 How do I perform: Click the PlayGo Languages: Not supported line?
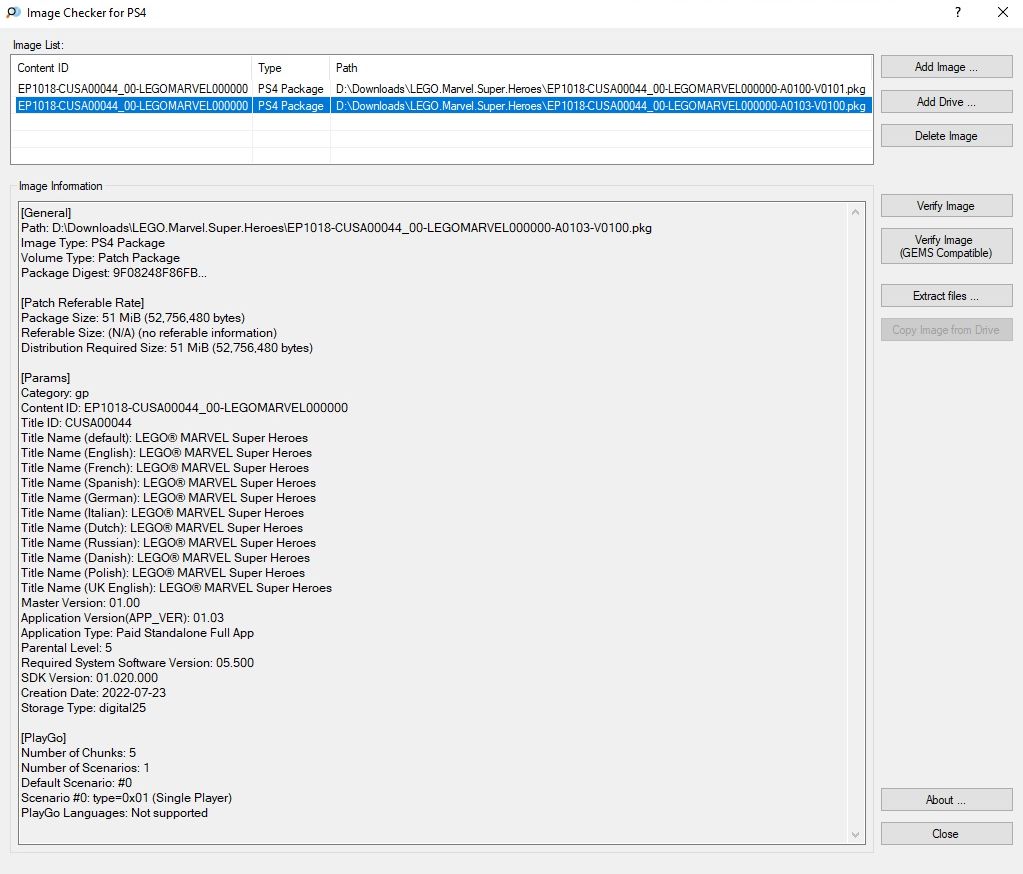114,813
